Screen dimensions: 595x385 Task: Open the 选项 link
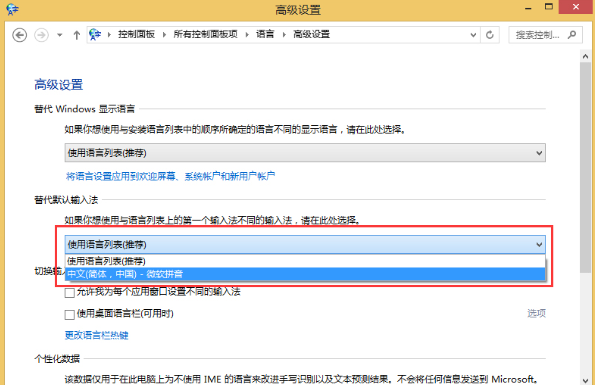coord(536,313)
